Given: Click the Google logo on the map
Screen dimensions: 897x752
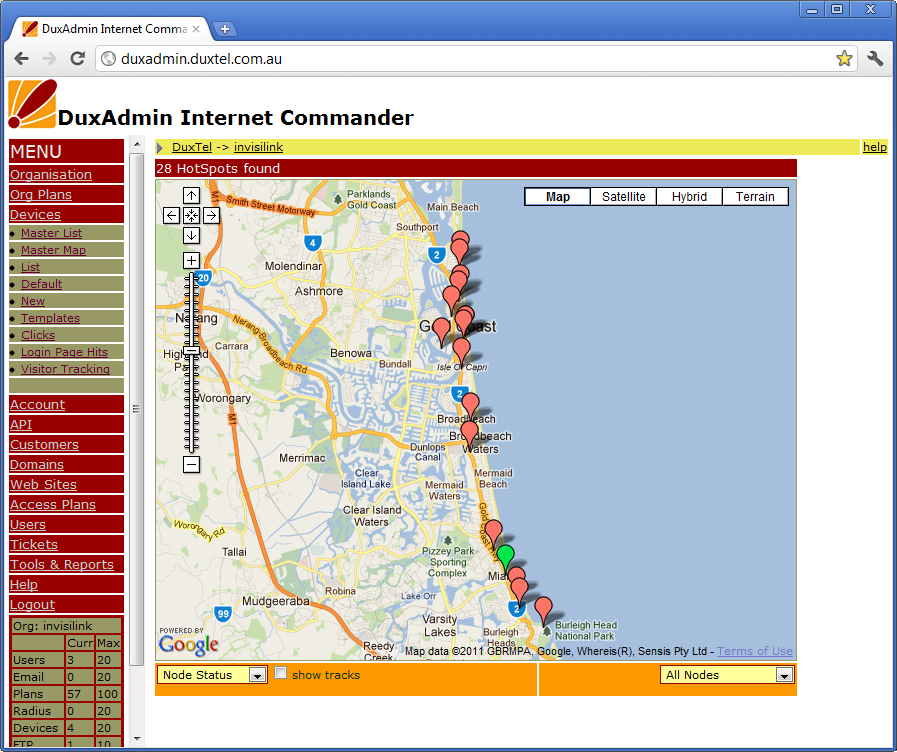Looking at the screenshot, I should [189, 643].
